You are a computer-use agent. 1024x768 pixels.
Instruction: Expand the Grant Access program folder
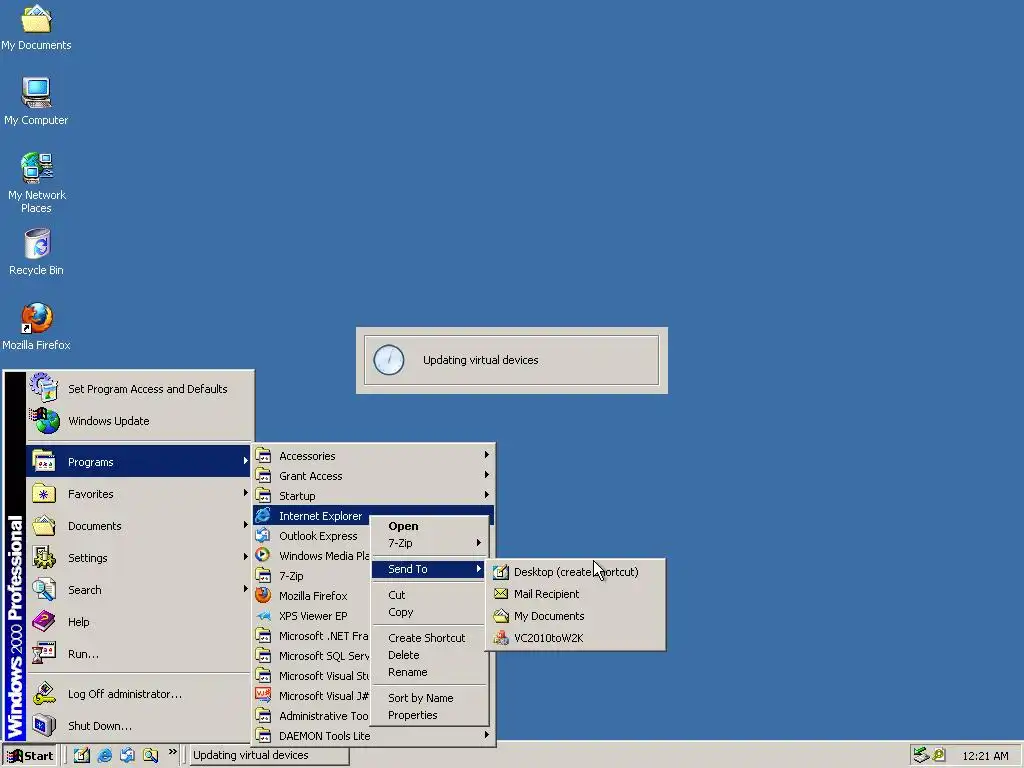[373, 476]
